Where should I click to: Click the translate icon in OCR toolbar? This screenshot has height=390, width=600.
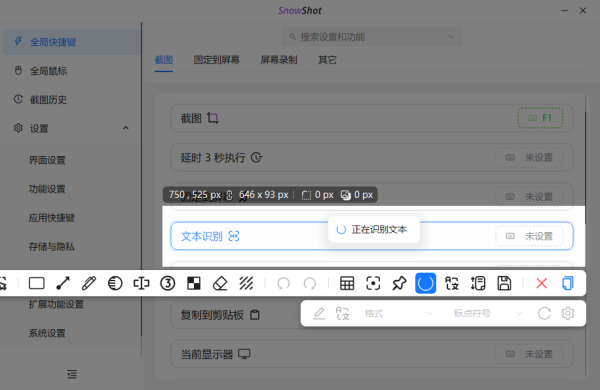pyautogui.click(x=342, y=313)
